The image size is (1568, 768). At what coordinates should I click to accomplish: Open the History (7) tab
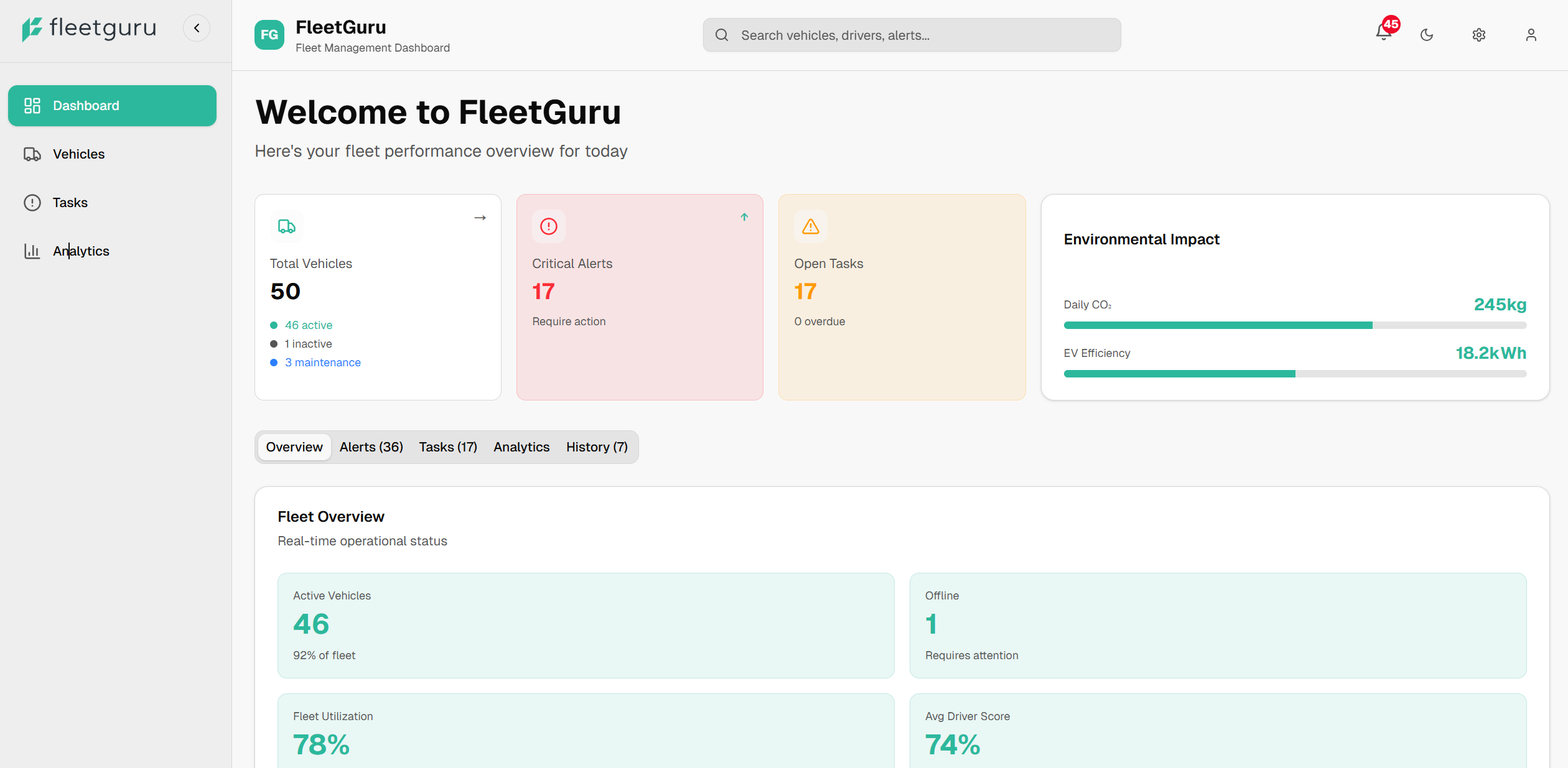597,446
